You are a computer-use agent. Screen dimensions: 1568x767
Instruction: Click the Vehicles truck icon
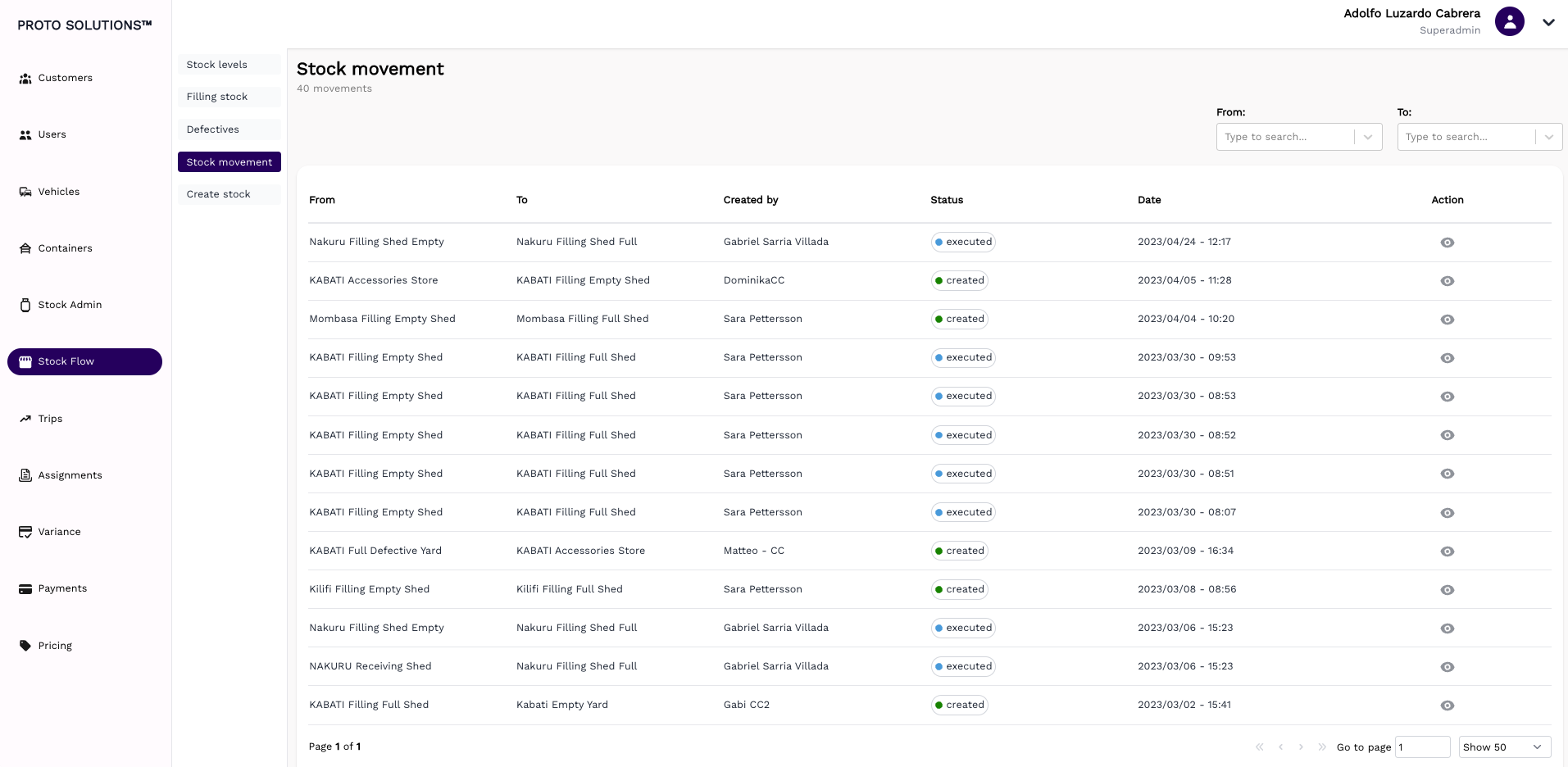click(25, 192)
